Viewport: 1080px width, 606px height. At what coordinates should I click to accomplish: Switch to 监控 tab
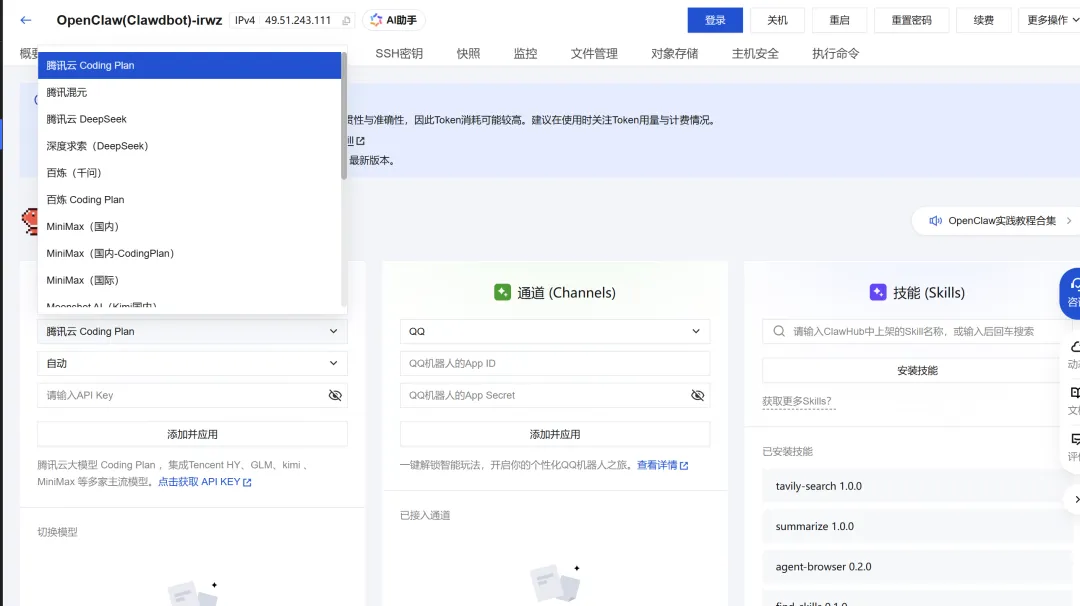pyautogui.click(x=526, y=54)
